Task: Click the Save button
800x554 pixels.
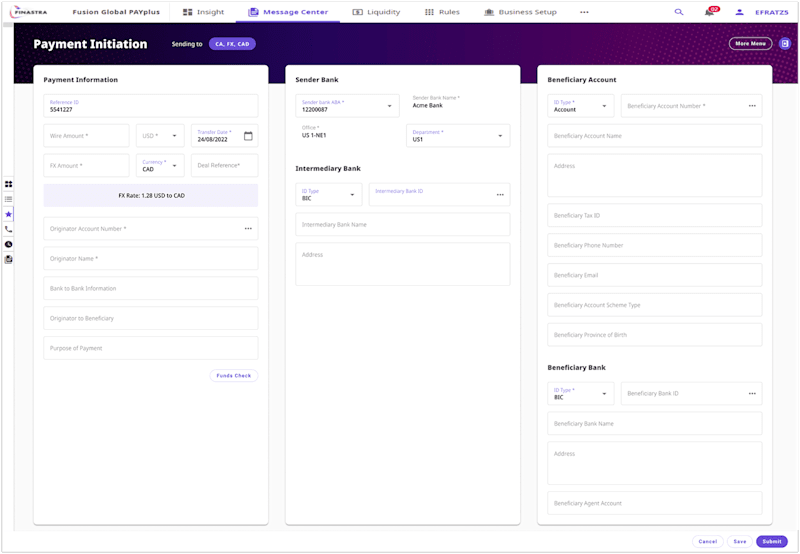Action: pos(740,541)
